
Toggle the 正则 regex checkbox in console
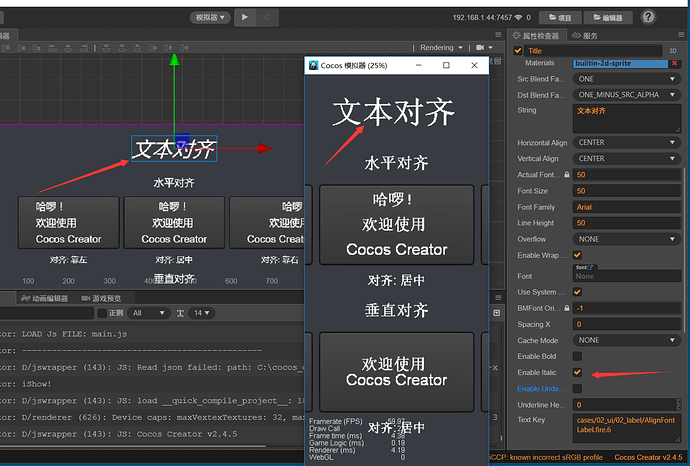[x=103, y=313]
